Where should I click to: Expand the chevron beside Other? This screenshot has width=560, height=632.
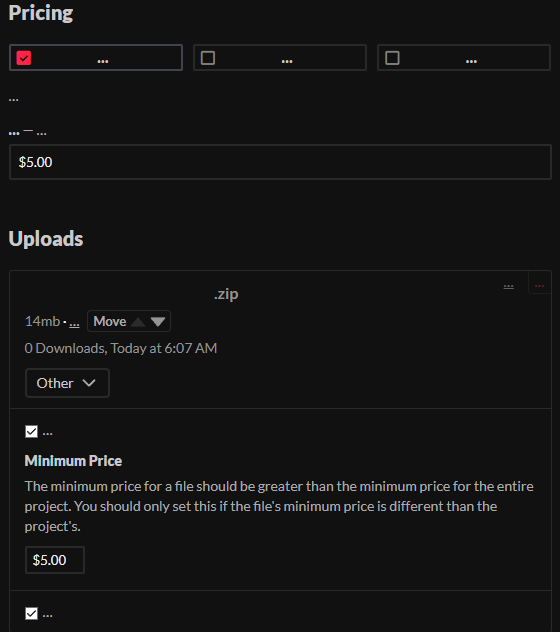click(x=89, y=383)
